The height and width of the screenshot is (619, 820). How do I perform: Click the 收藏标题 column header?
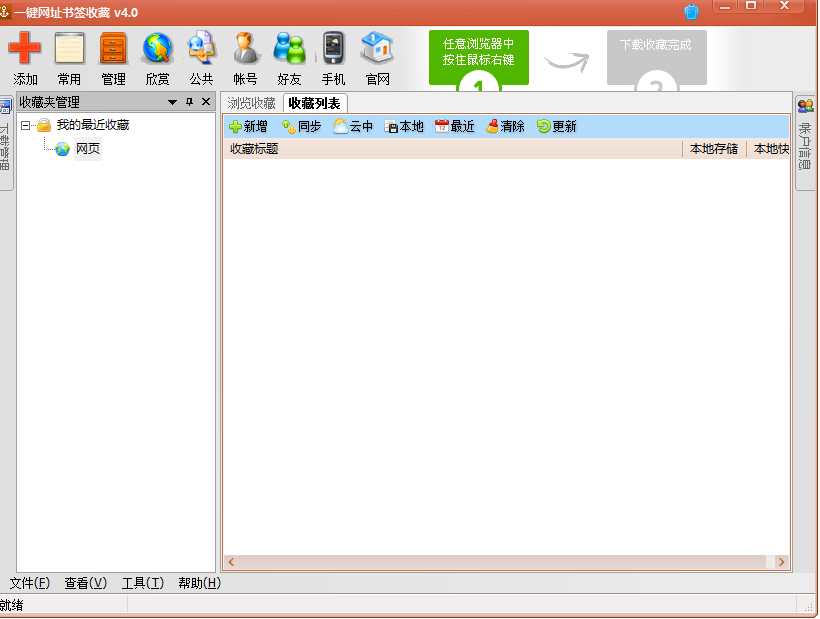click(x=254, y=149)
